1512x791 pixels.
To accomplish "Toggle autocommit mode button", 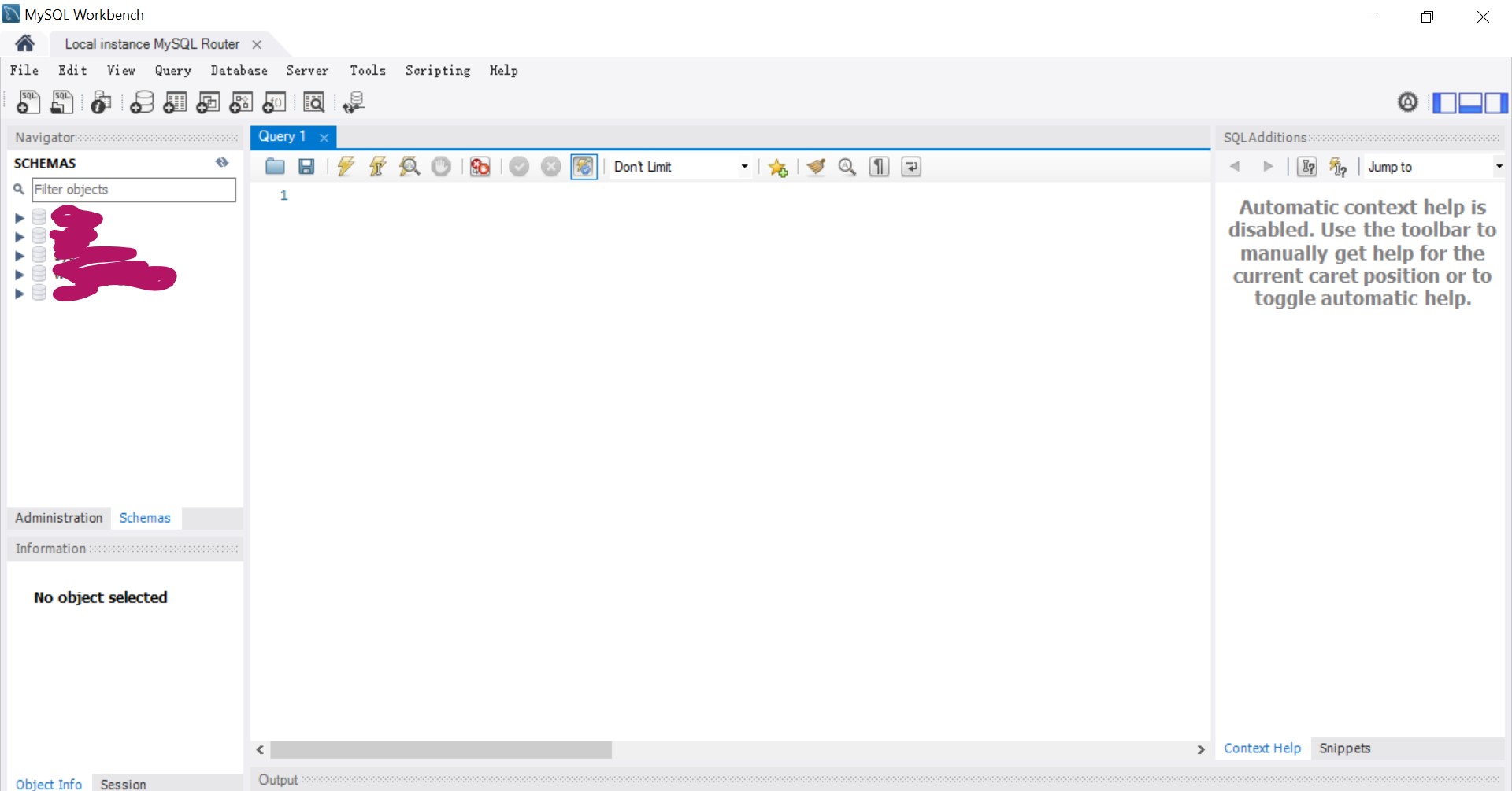I will [584, 167].
